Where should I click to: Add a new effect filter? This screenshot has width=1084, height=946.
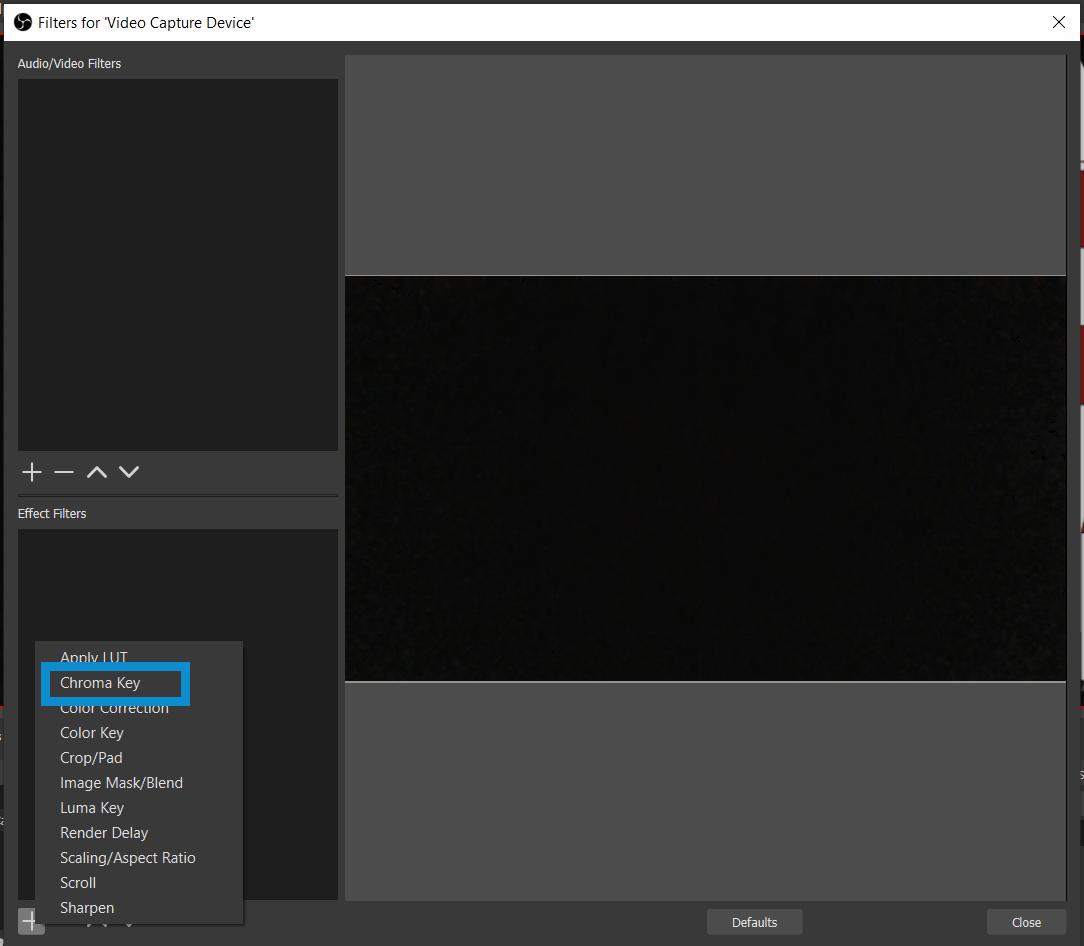(31, 921)
